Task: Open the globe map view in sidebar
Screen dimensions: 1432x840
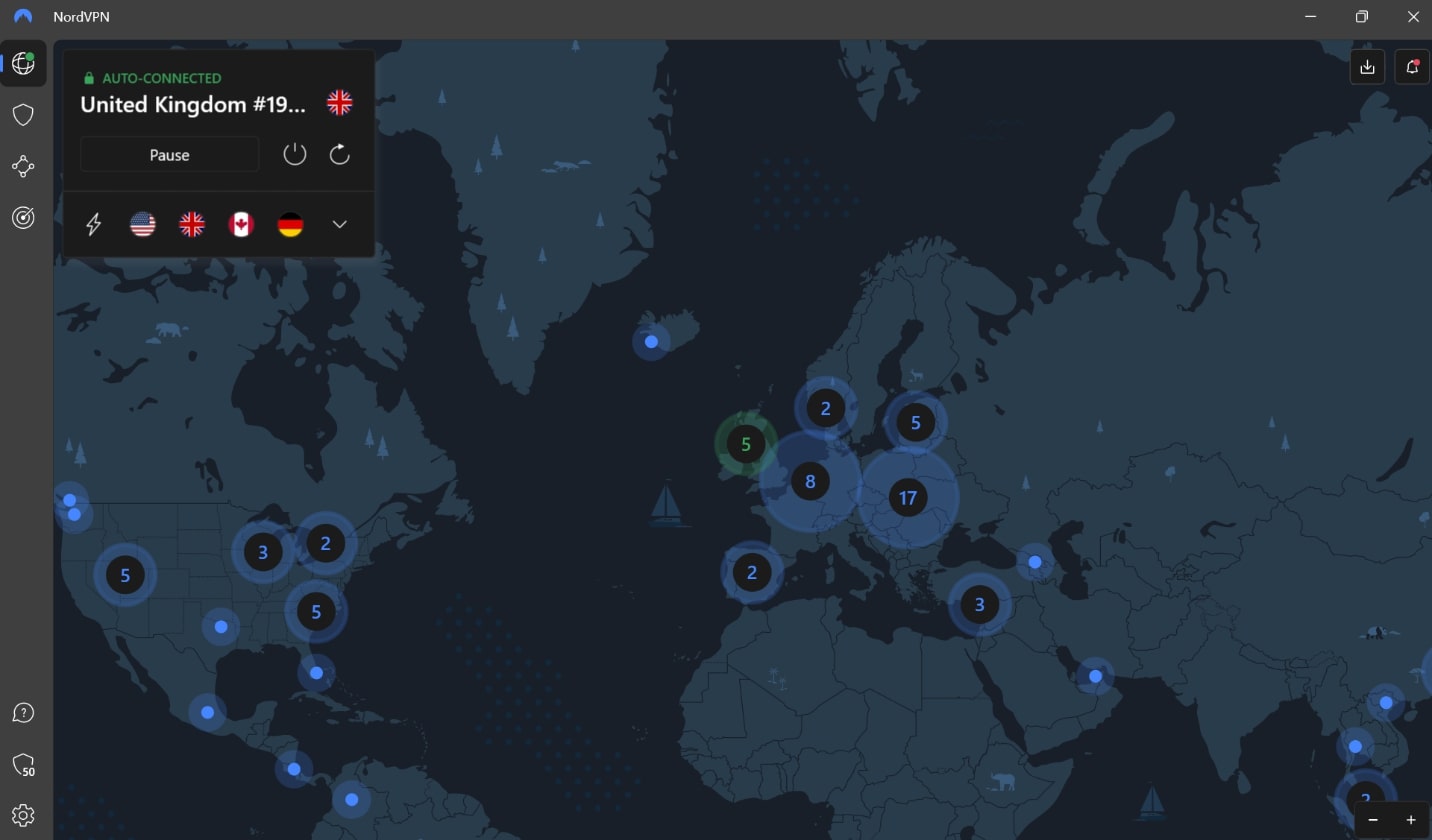Action: (23, 63)
